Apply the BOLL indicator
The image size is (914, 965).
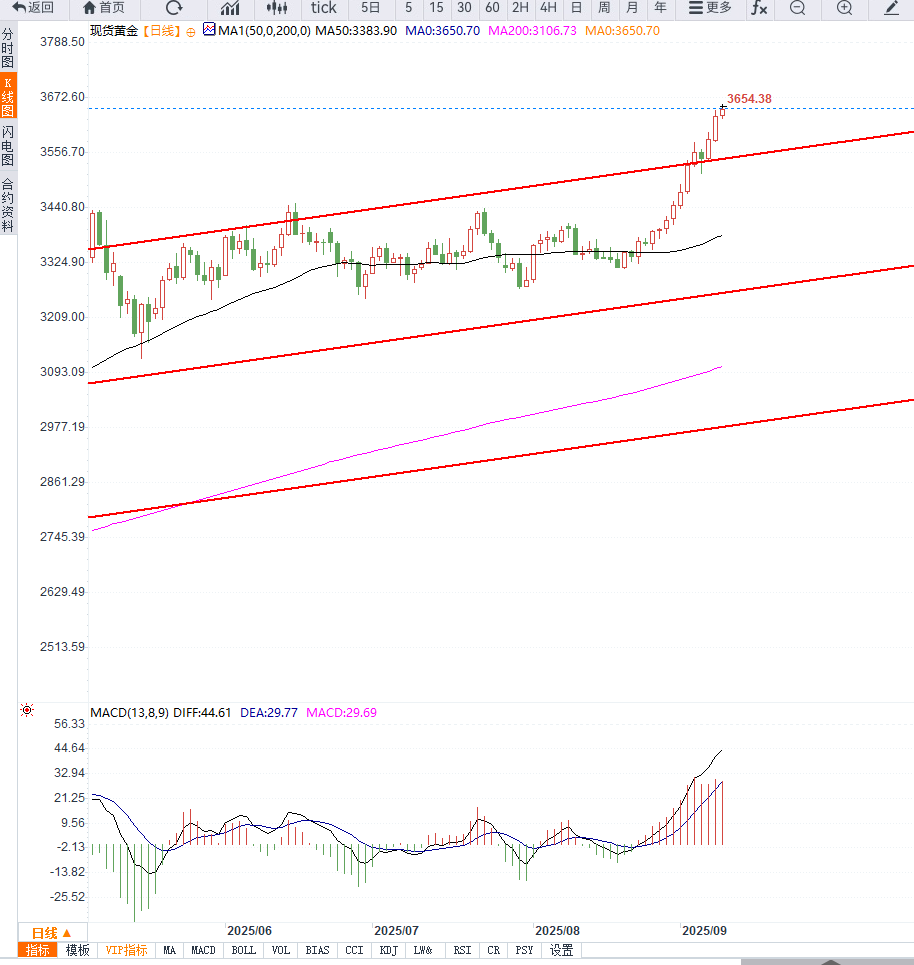pos(244,950)
